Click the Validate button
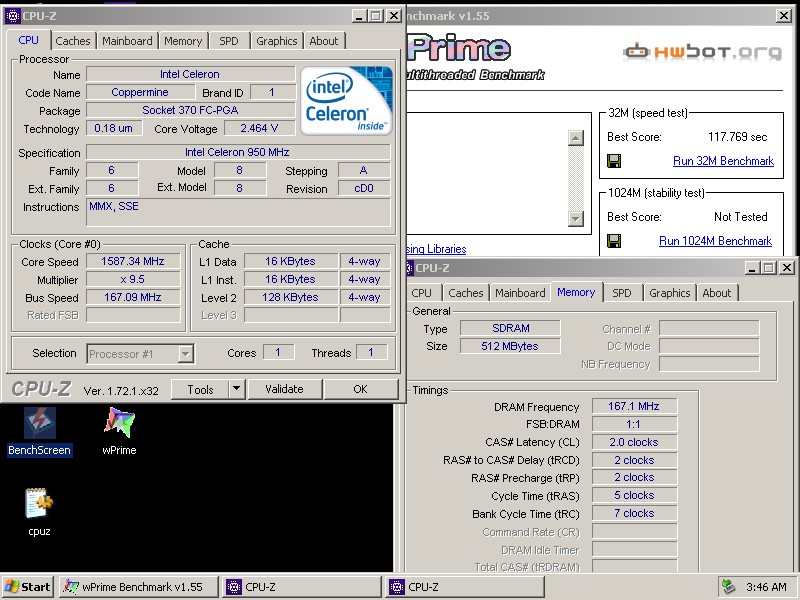This screenshot has width=800, height=600. click(285, 389)
